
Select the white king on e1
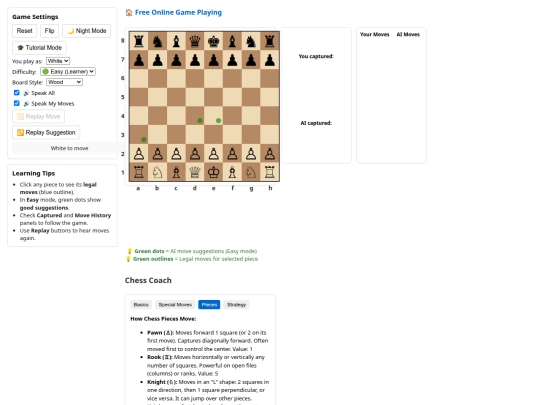(x=214, y=172)
